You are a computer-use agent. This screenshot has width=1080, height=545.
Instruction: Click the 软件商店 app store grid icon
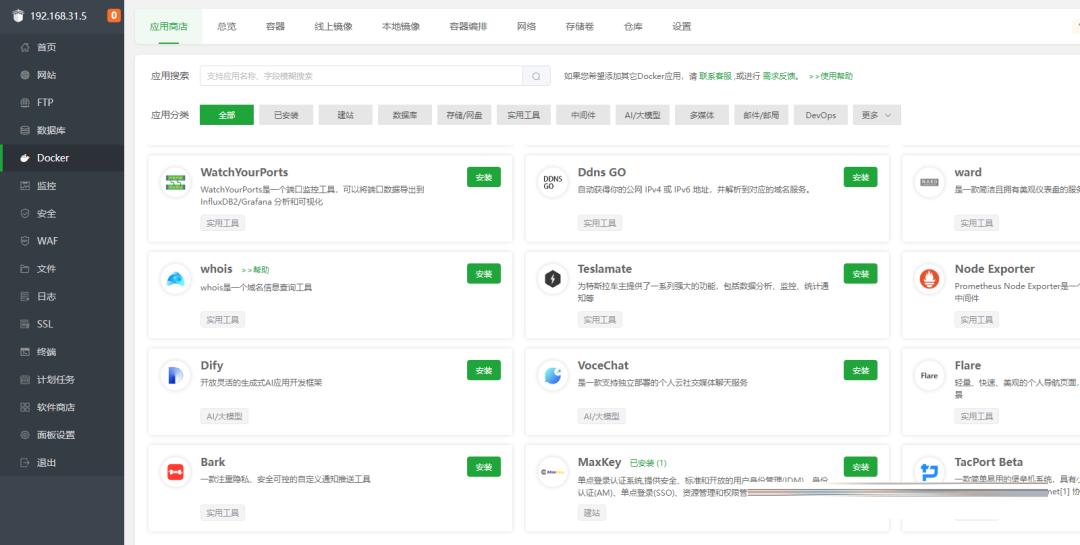coord(25,407)
